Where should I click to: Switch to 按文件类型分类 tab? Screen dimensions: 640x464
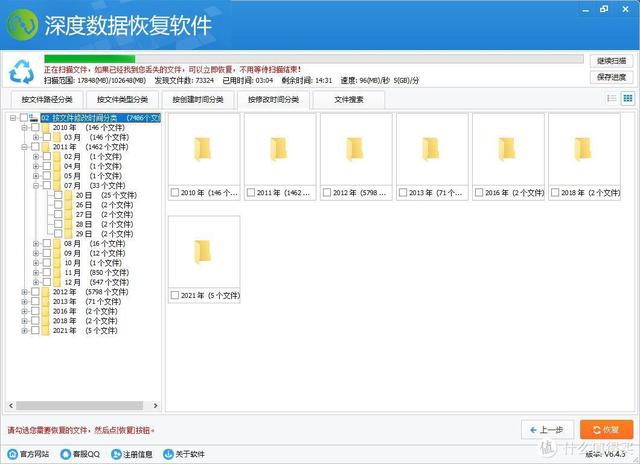[x=122, y=100]
